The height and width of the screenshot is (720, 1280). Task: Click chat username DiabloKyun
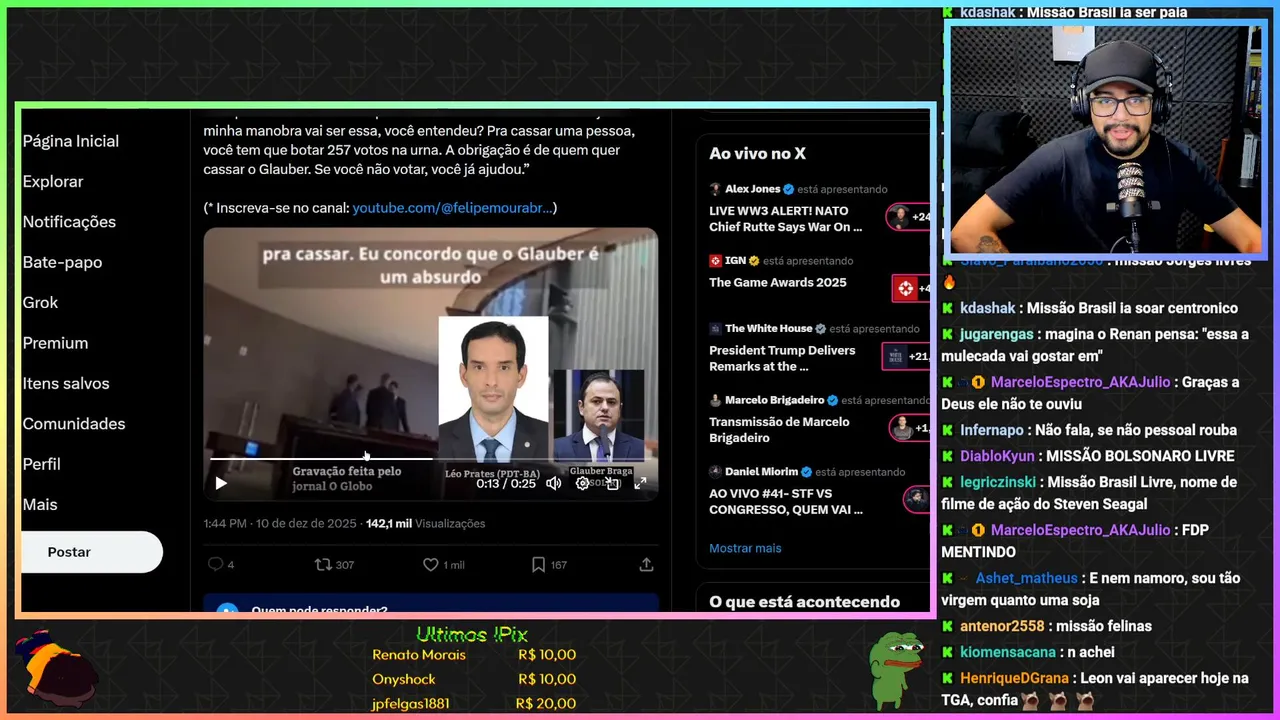997,456
